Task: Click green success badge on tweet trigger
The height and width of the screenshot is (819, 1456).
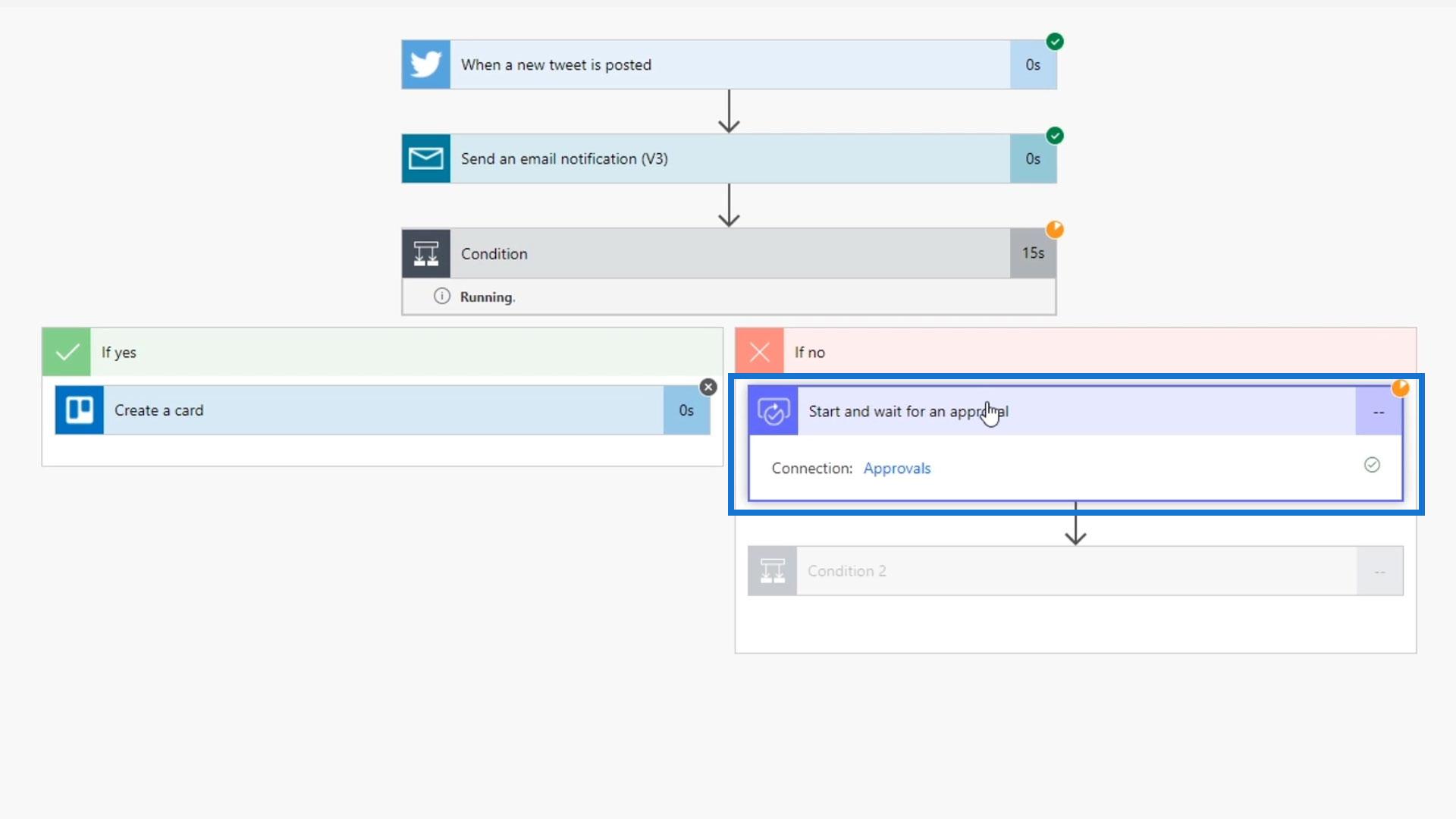Action: 1054,42
